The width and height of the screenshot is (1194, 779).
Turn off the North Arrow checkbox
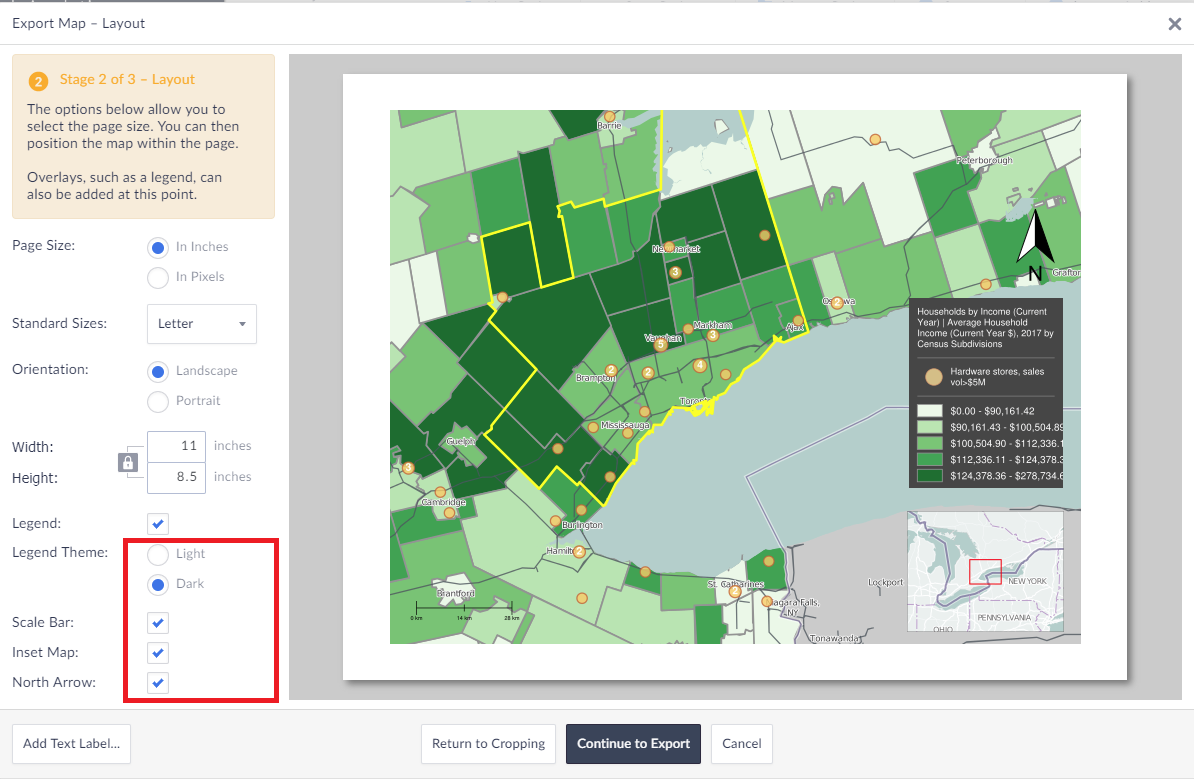158,683
